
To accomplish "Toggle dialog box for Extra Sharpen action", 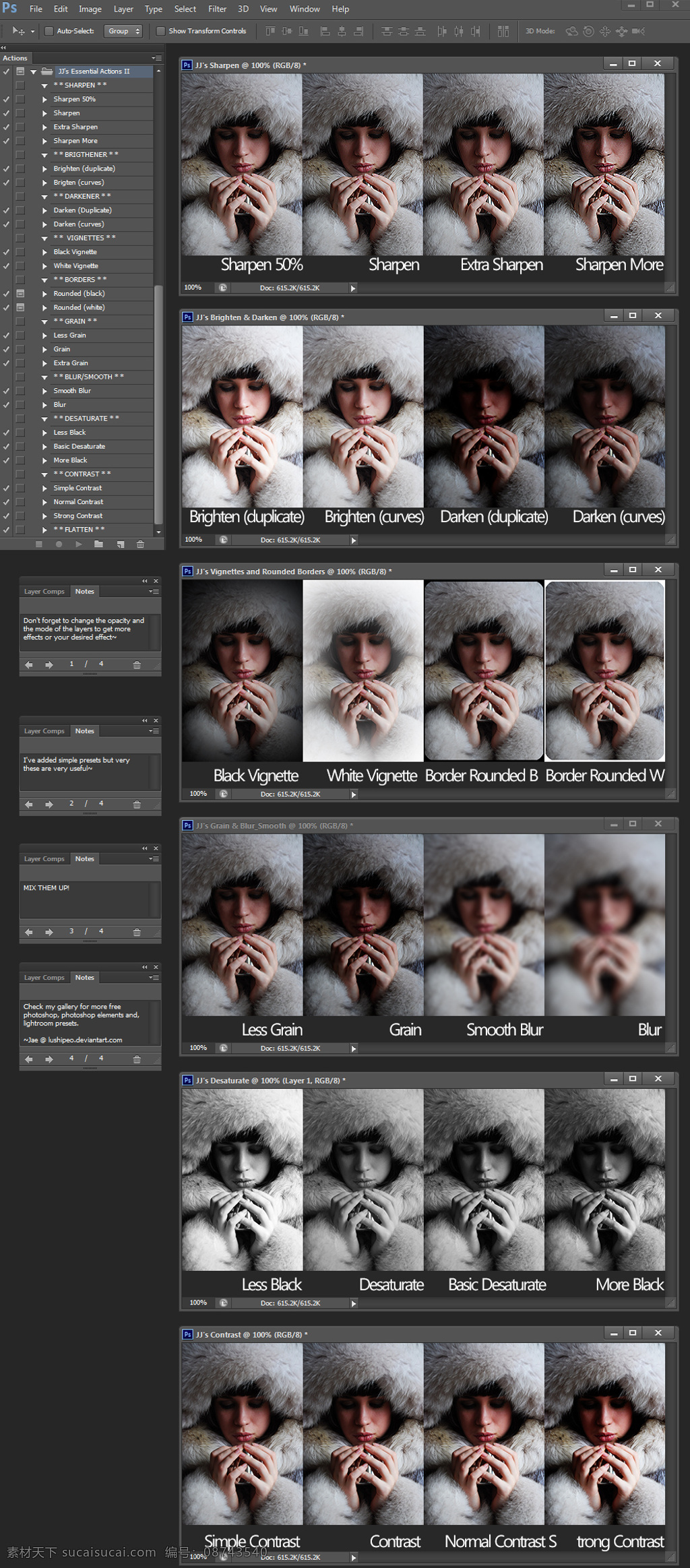I will (20, 127).
